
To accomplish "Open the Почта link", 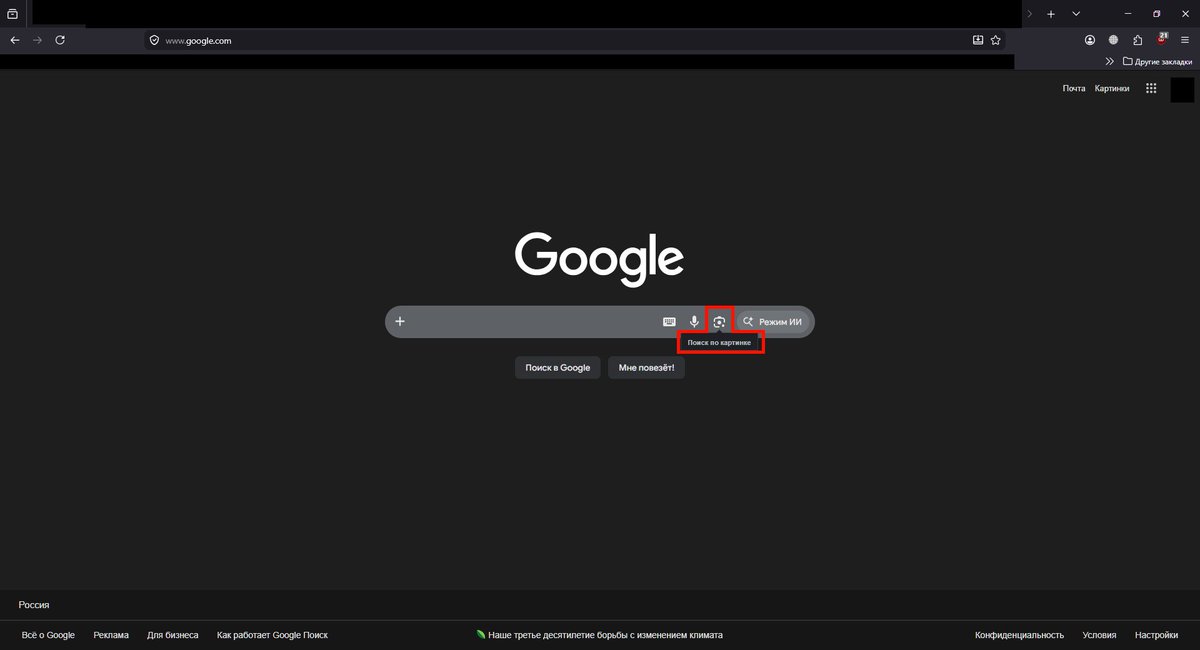I will pos(1074,88).
